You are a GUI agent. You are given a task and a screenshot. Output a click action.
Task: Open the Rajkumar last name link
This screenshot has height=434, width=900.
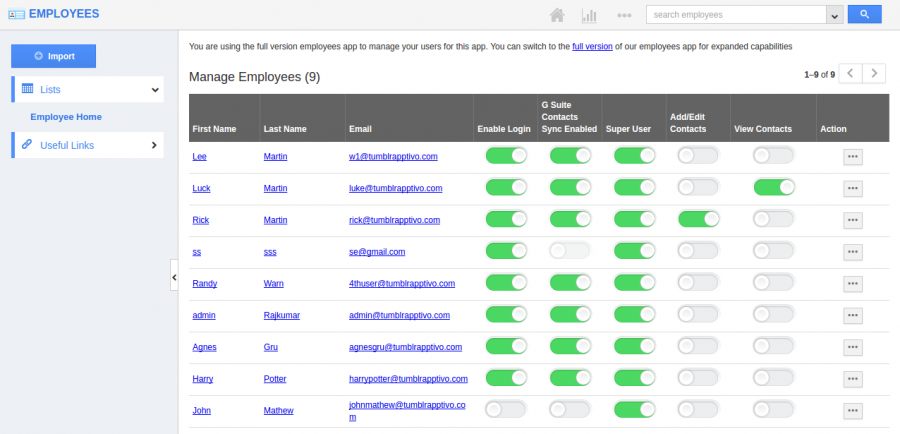click(282, 315)
